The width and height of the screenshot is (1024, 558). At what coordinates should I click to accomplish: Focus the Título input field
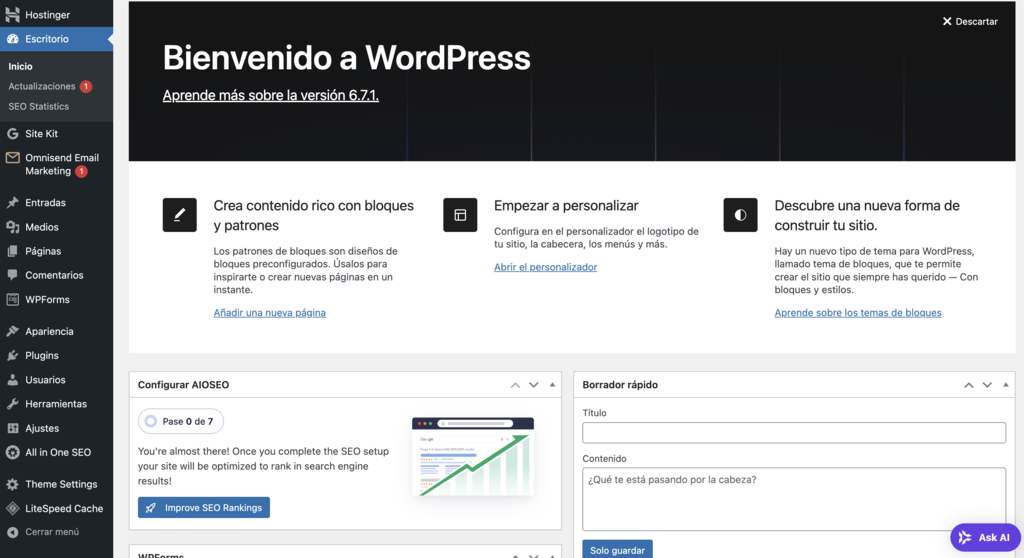click(x=793, y=433)
